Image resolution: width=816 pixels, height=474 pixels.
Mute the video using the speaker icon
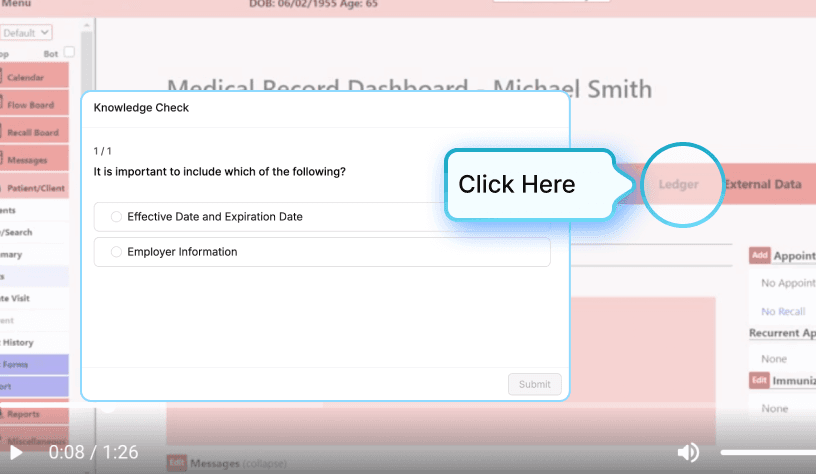pyautogui.click(x=687, y=452)
